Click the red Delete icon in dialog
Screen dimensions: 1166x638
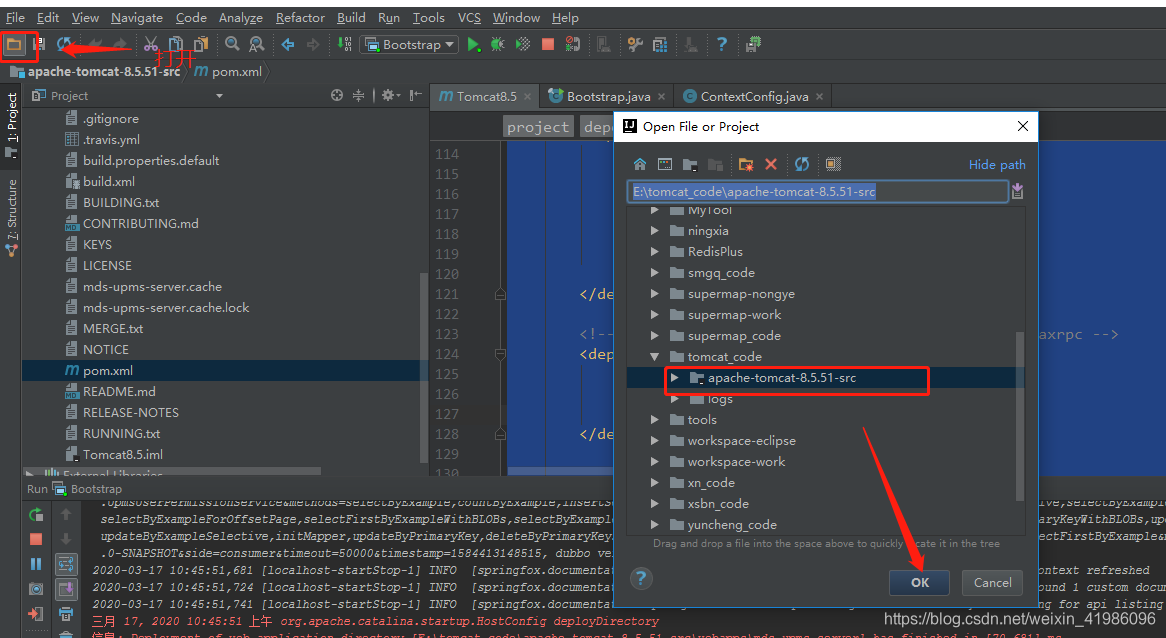coord(771,164)
